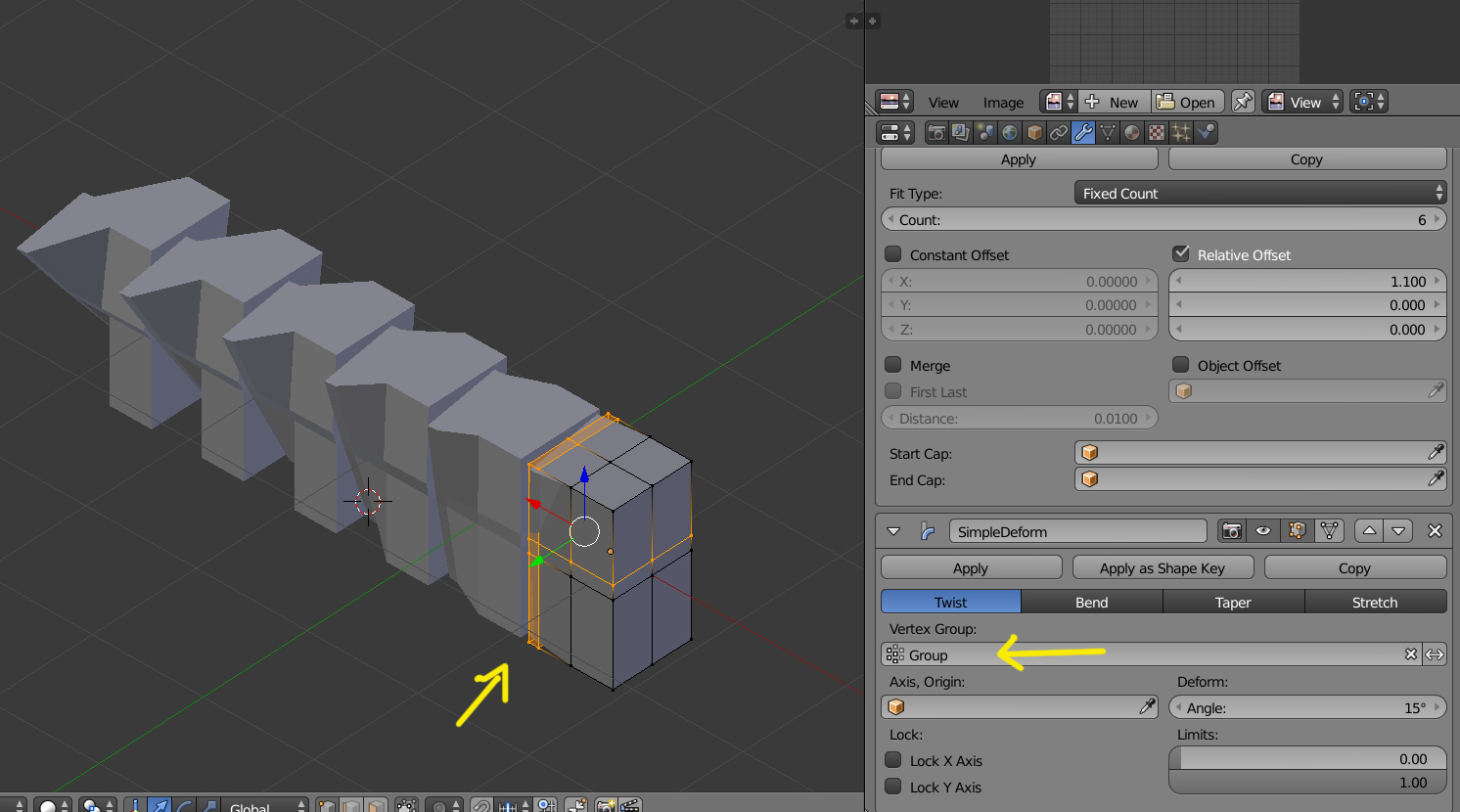Disable the Relative Offset checkbox

point(1181,254)
